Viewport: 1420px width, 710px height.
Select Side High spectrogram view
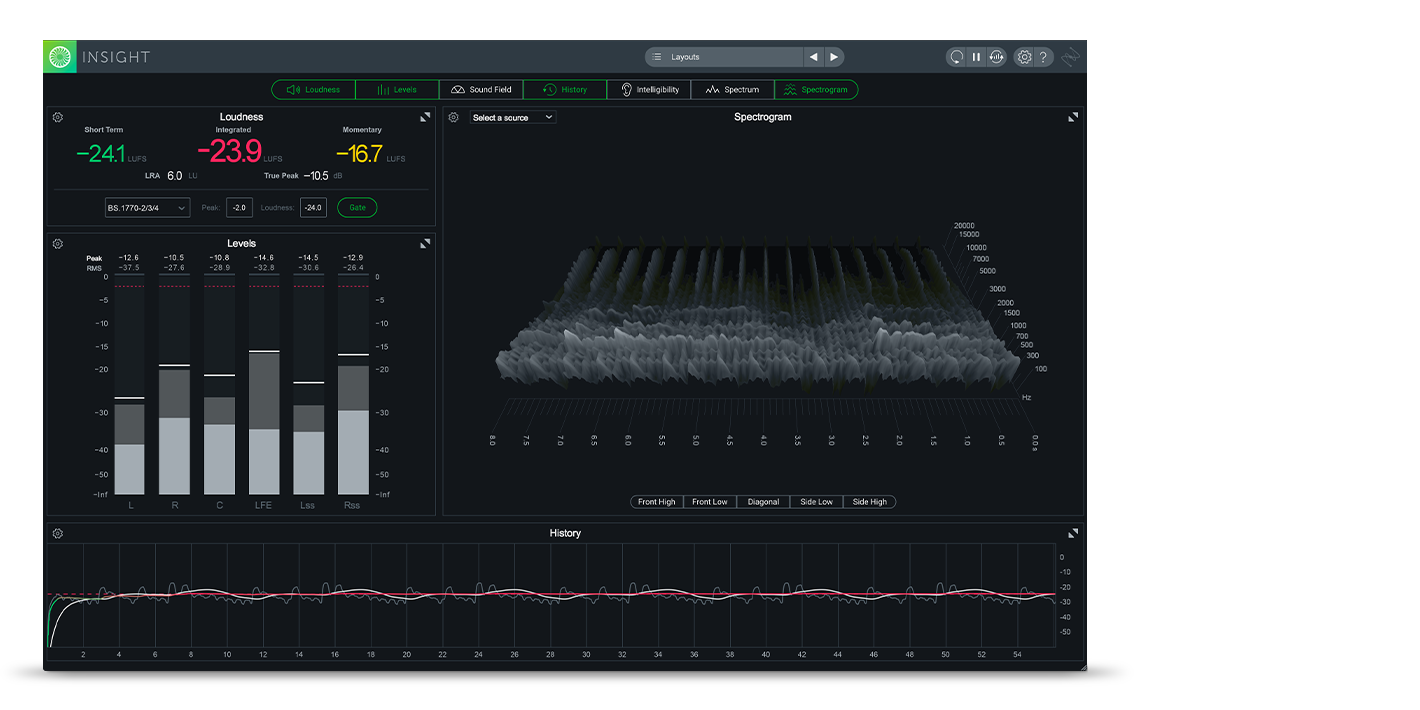pos(870,502)
